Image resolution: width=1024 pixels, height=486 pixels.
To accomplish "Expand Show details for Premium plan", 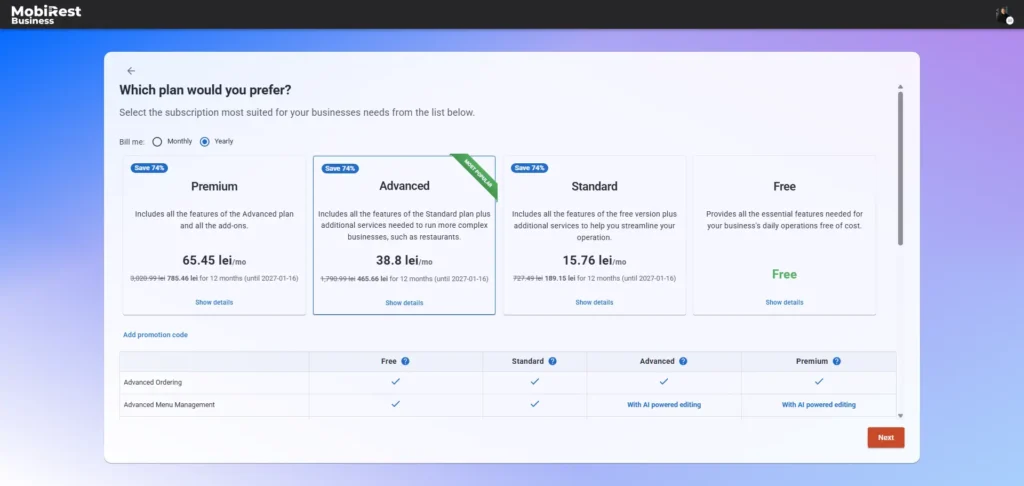I will [214, 302].
